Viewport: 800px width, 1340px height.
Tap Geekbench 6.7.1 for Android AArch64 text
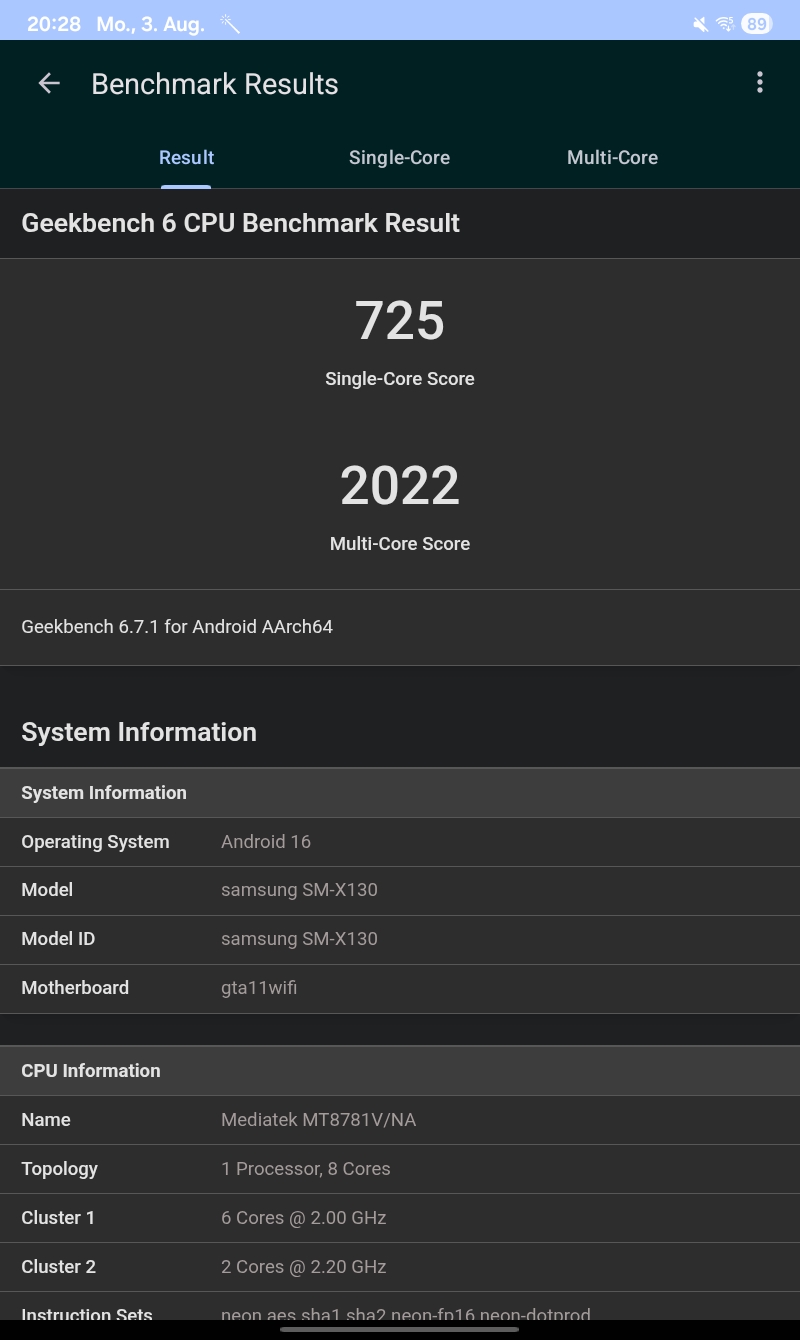pos(177,627)
